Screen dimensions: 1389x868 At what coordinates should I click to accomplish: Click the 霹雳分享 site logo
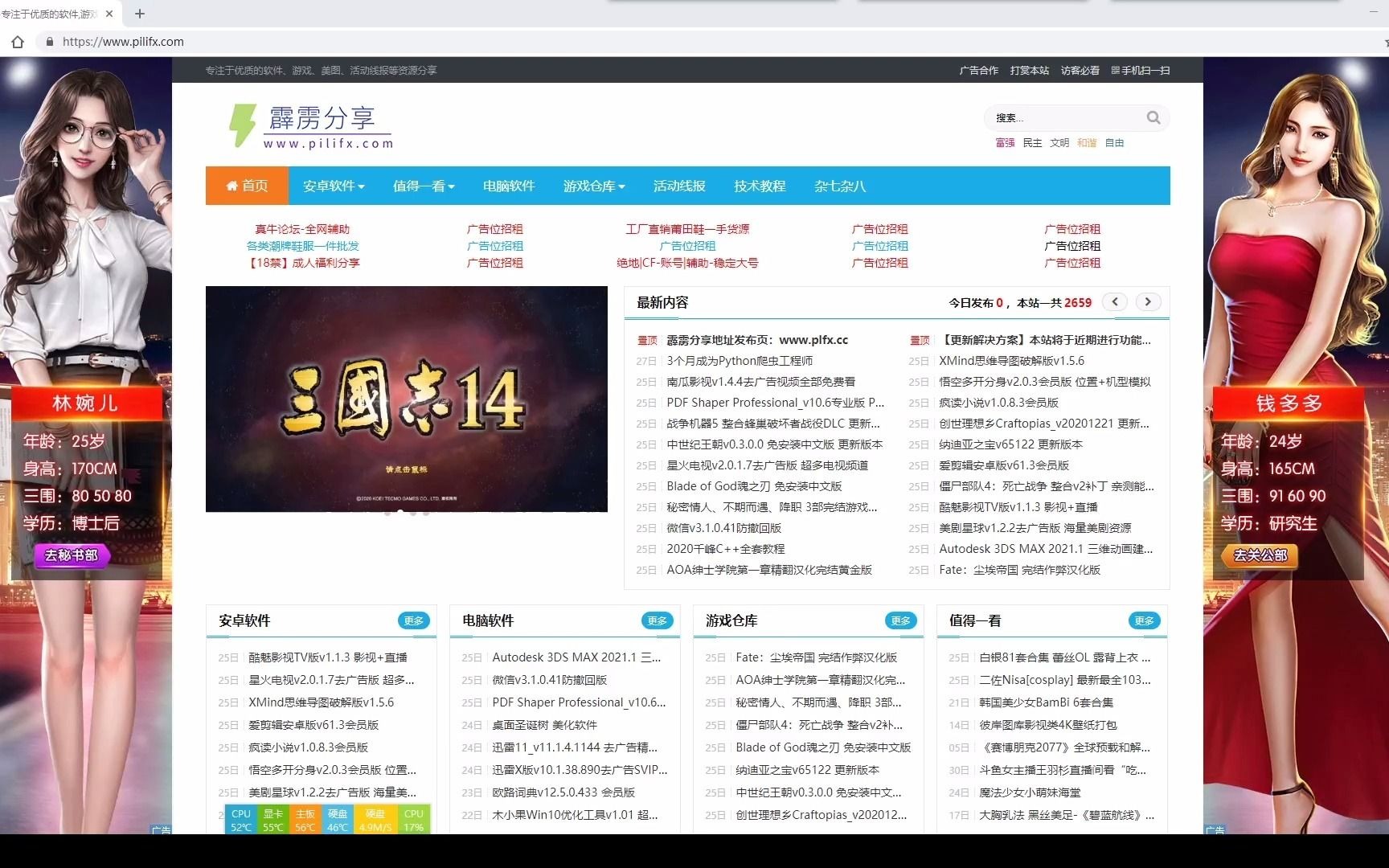311,126
